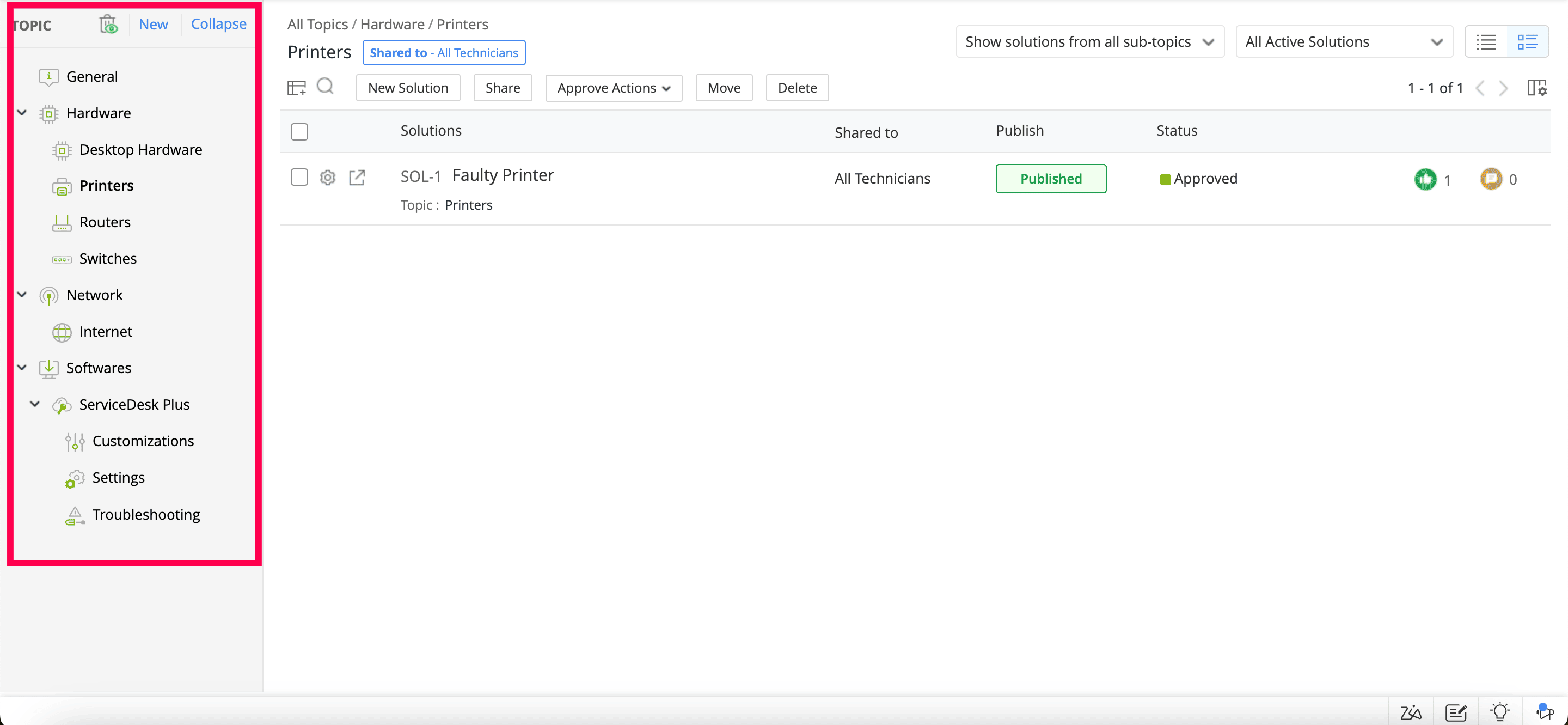Screen dimensions: 1568x725
Task: Click the settings gear icon on SOL-1
Action: coord(327,177)
